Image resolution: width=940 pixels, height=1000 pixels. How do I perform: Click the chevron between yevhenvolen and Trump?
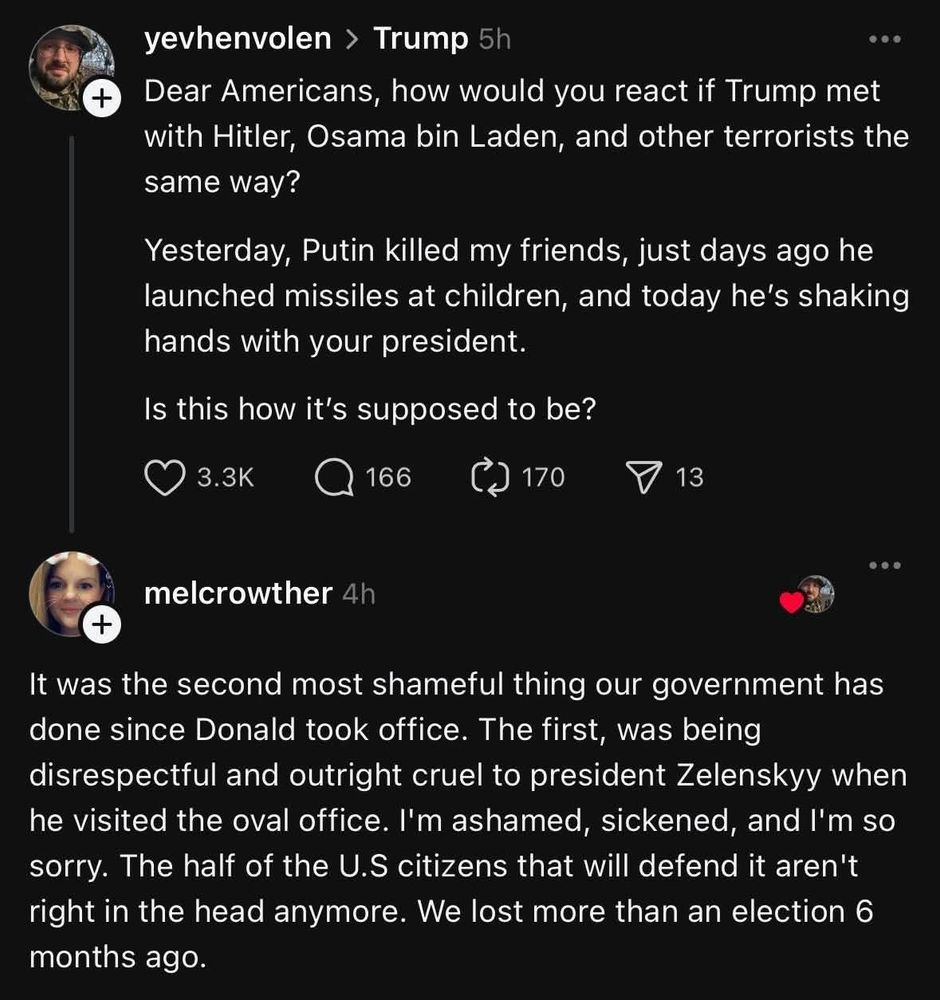[x=352, y=40]
